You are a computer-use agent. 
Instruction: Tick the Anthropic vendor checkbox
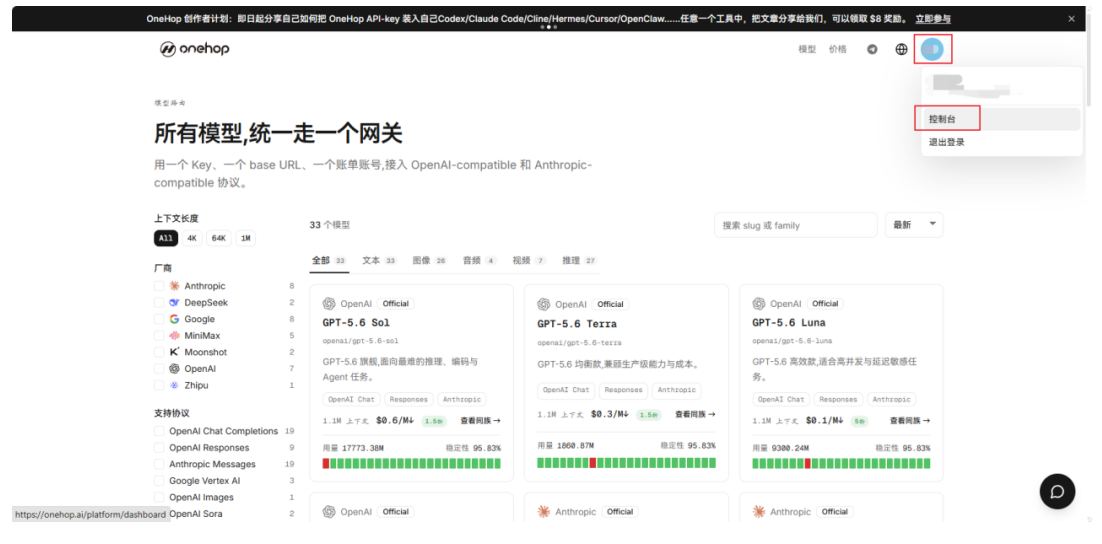point(159,286)
